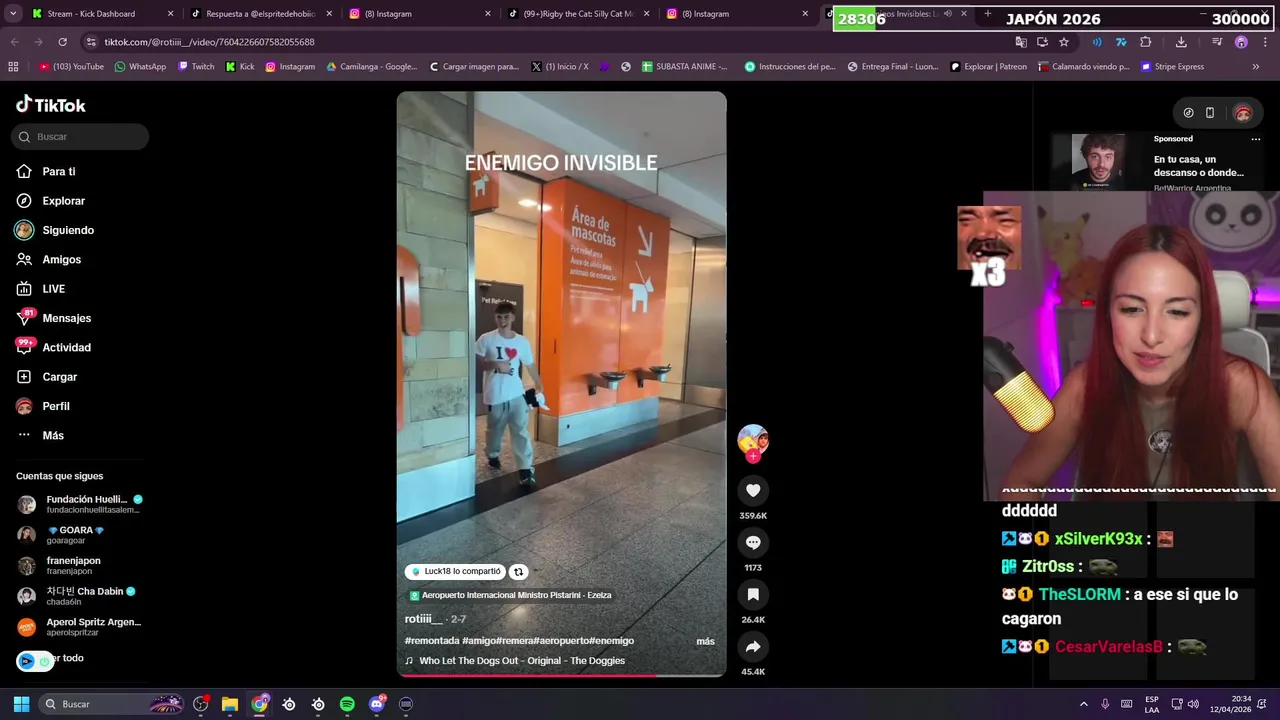This screenshot has width=1280, height=720.
Task: Open Discord from the taskbar
Action: (x=377, y=704)
